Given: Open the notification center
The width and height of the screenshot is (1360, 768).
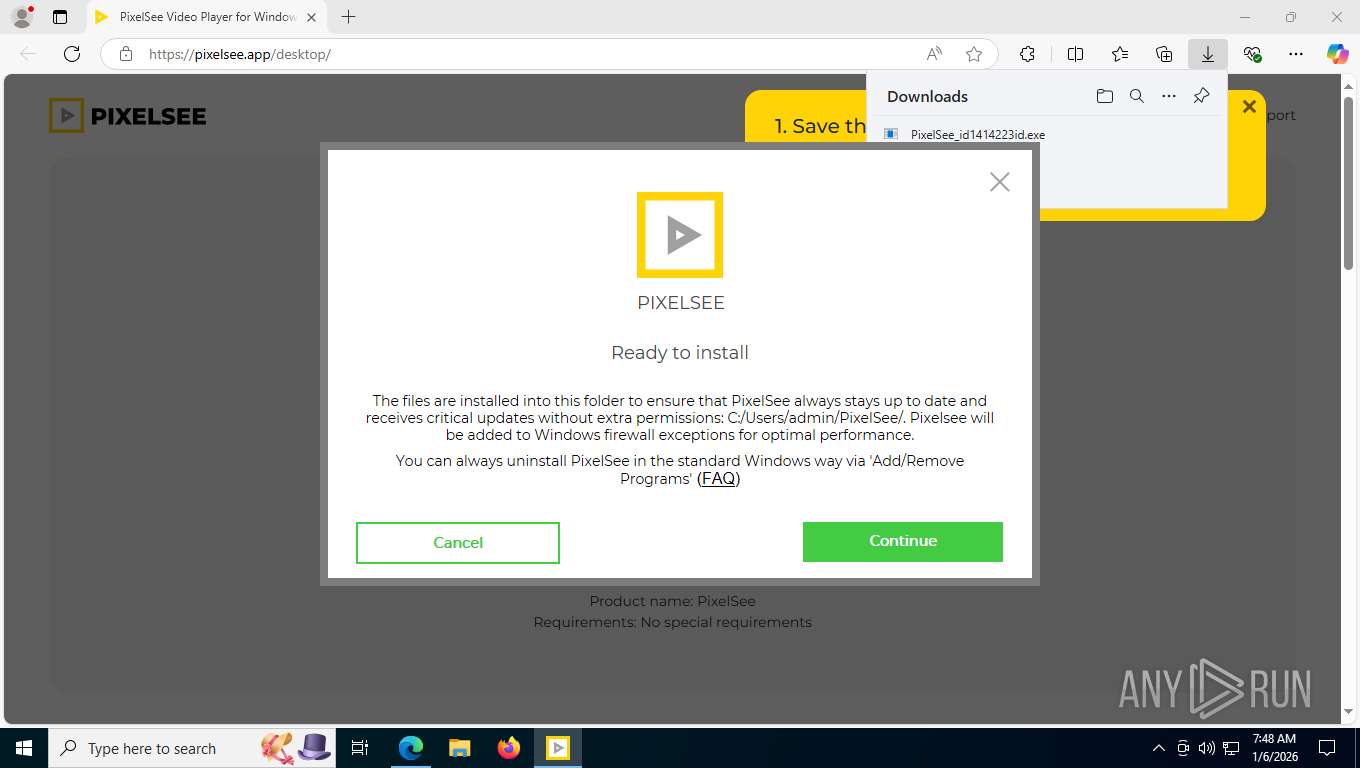Looking at the screenshot, I should (1327, 748).
